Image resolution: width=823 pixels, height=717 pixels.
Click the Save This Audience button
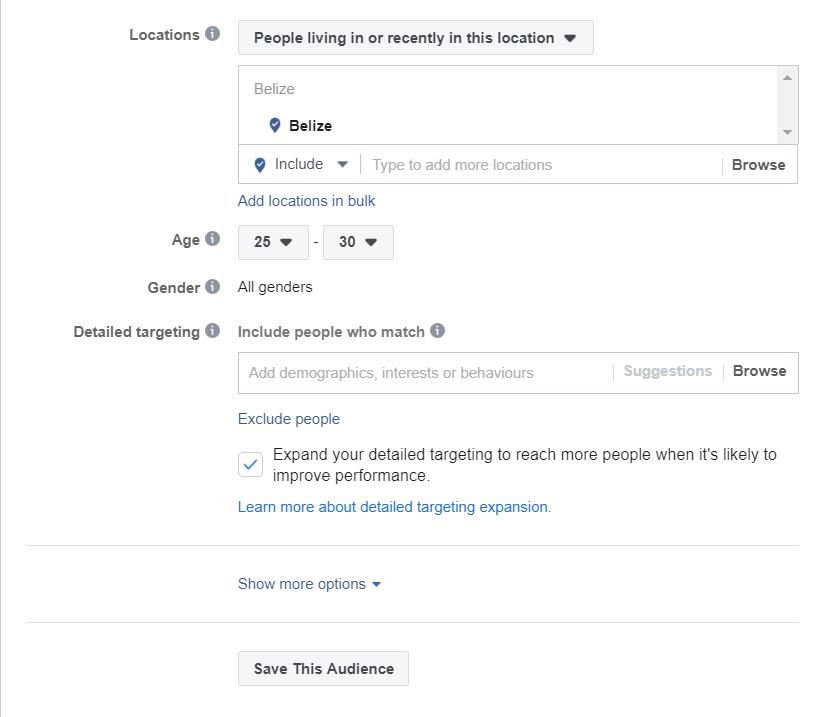[x=323, y=668]
